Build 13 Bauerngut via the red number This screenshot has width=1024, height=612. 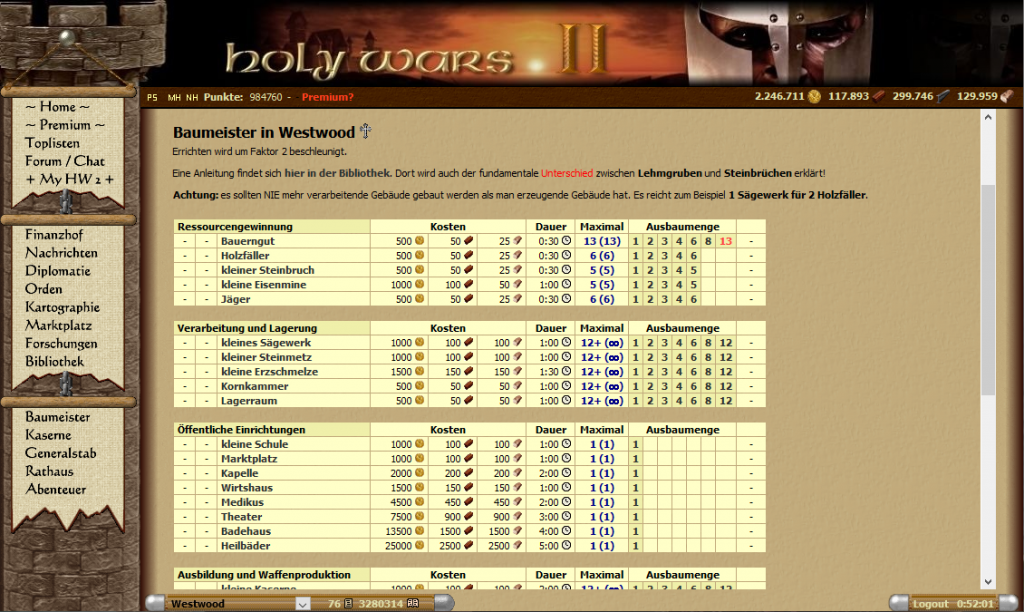[x=725, y=241]
